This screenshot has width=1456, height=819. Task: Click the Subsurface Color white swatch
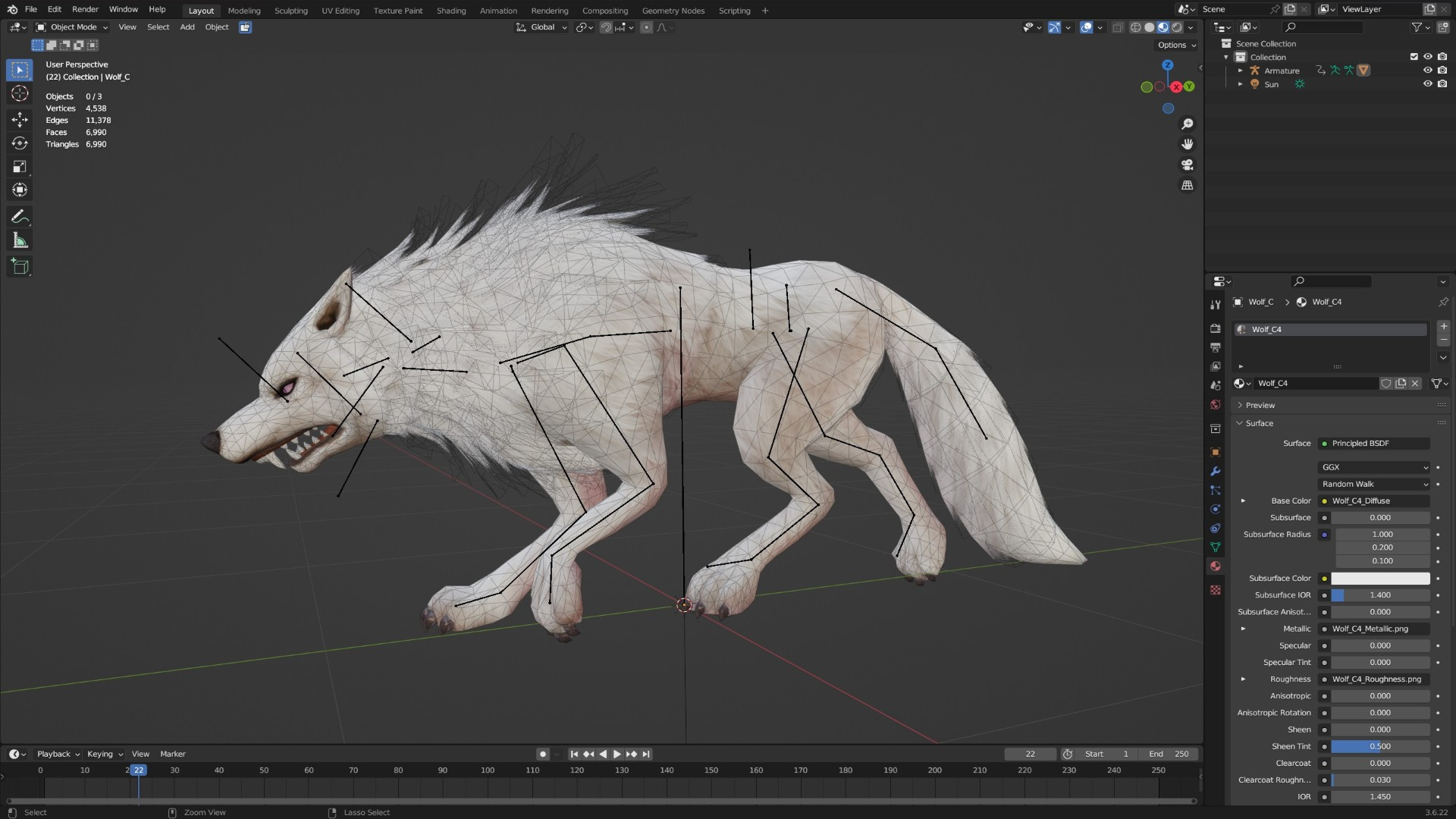coord(1380,579)
